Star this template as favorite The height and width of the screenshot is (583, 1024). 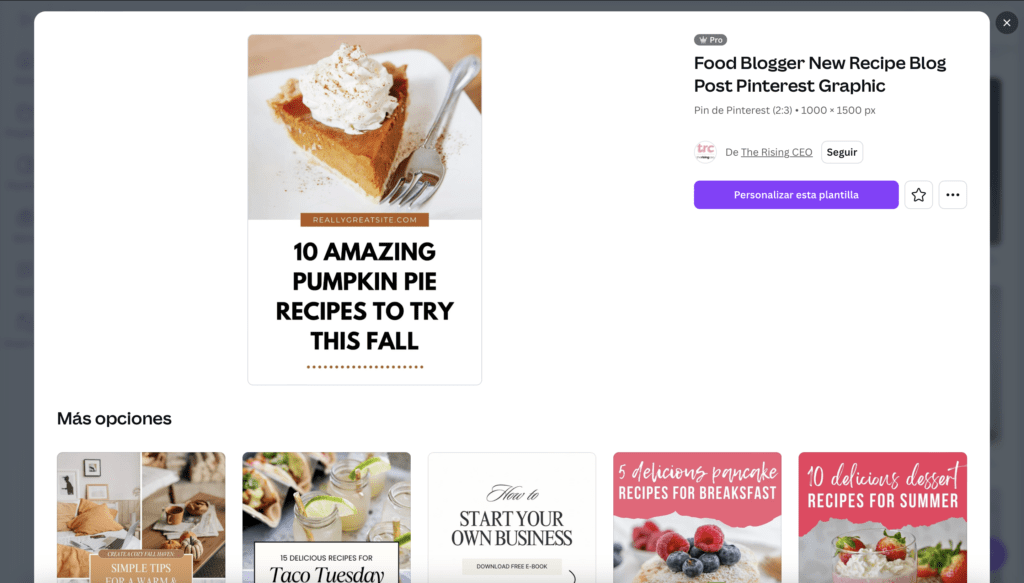(x=918, y=195)
